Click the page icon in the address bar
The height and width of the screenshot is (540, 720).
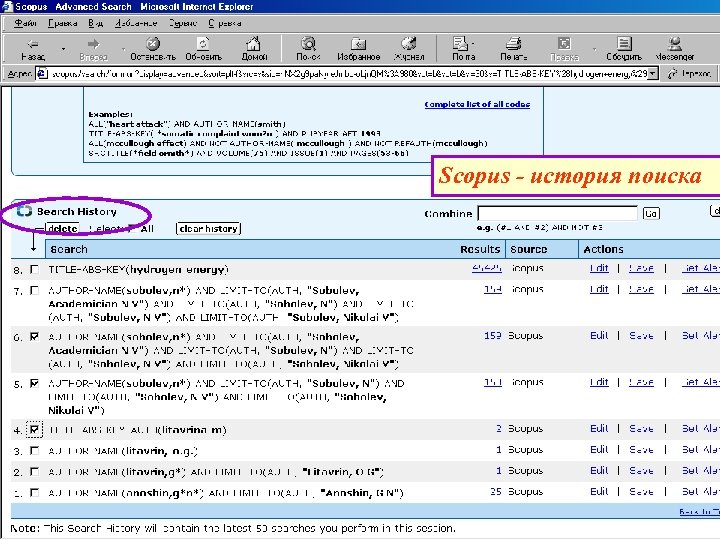pos(42,73)
